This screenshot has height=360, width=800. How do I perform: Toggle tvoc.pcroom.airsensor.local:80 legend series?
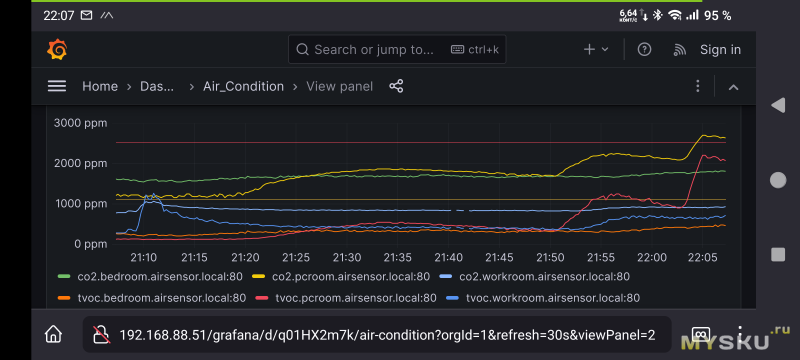click(x=356, y=298)
